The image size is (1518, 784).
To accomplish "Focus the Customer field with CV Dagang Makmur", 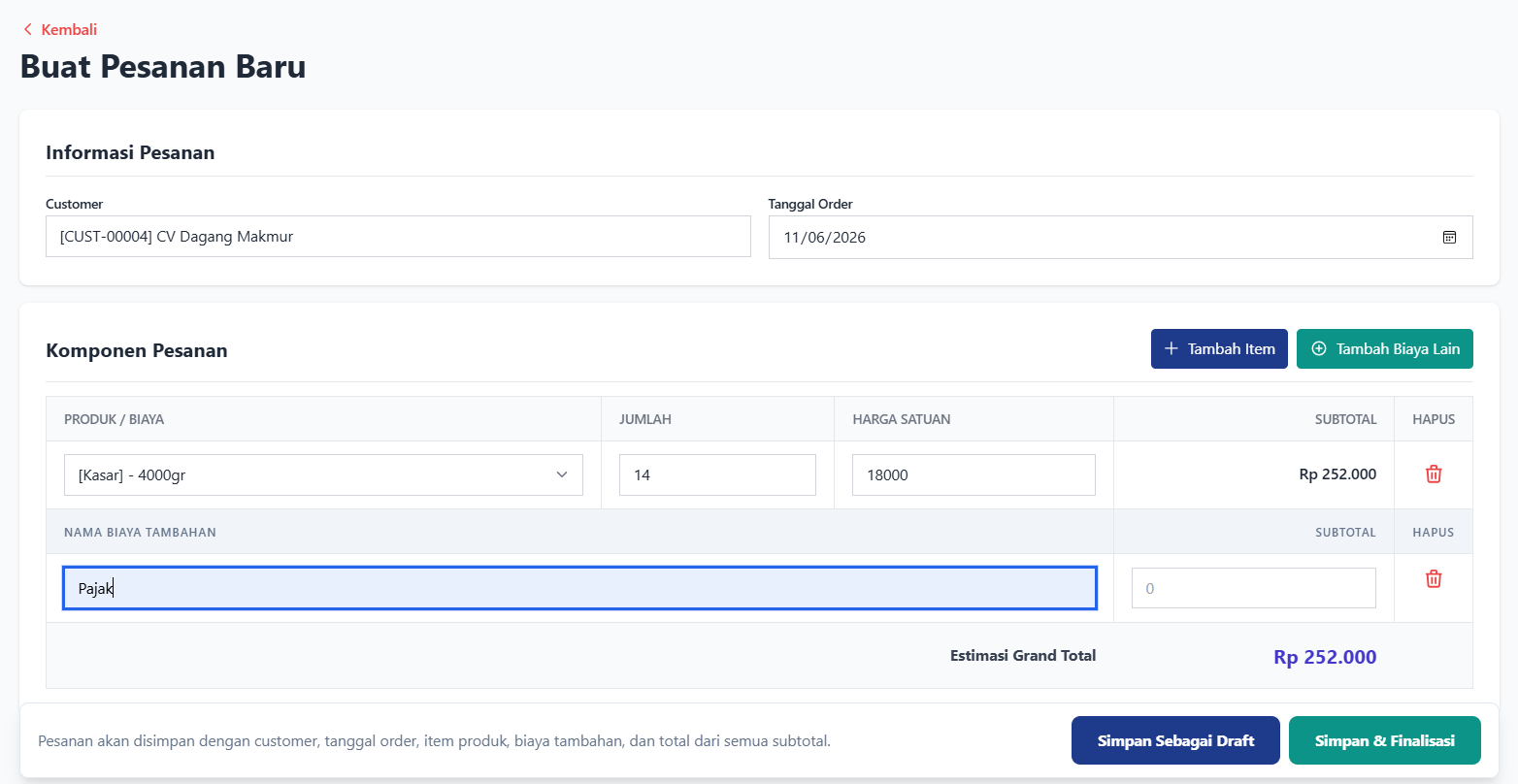I will point(398,236).
